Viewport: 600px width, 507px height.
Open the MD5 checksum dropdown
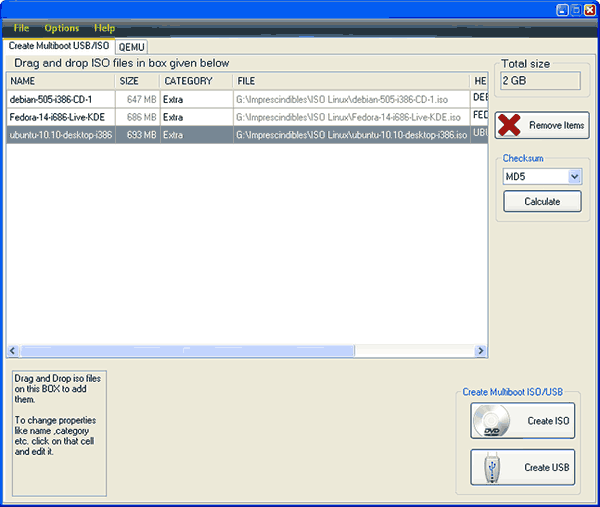[574, 177]
